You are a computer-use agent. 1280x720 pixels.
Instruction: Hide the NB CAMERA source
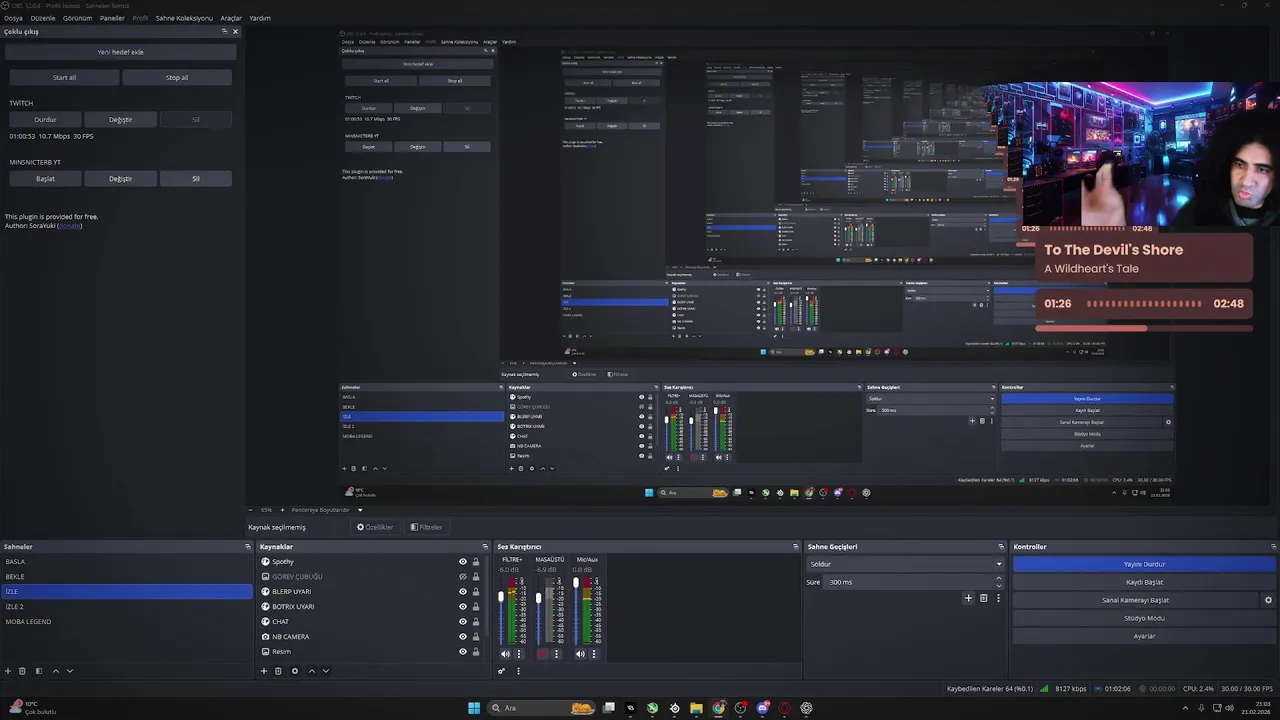[x=462, y=637]
